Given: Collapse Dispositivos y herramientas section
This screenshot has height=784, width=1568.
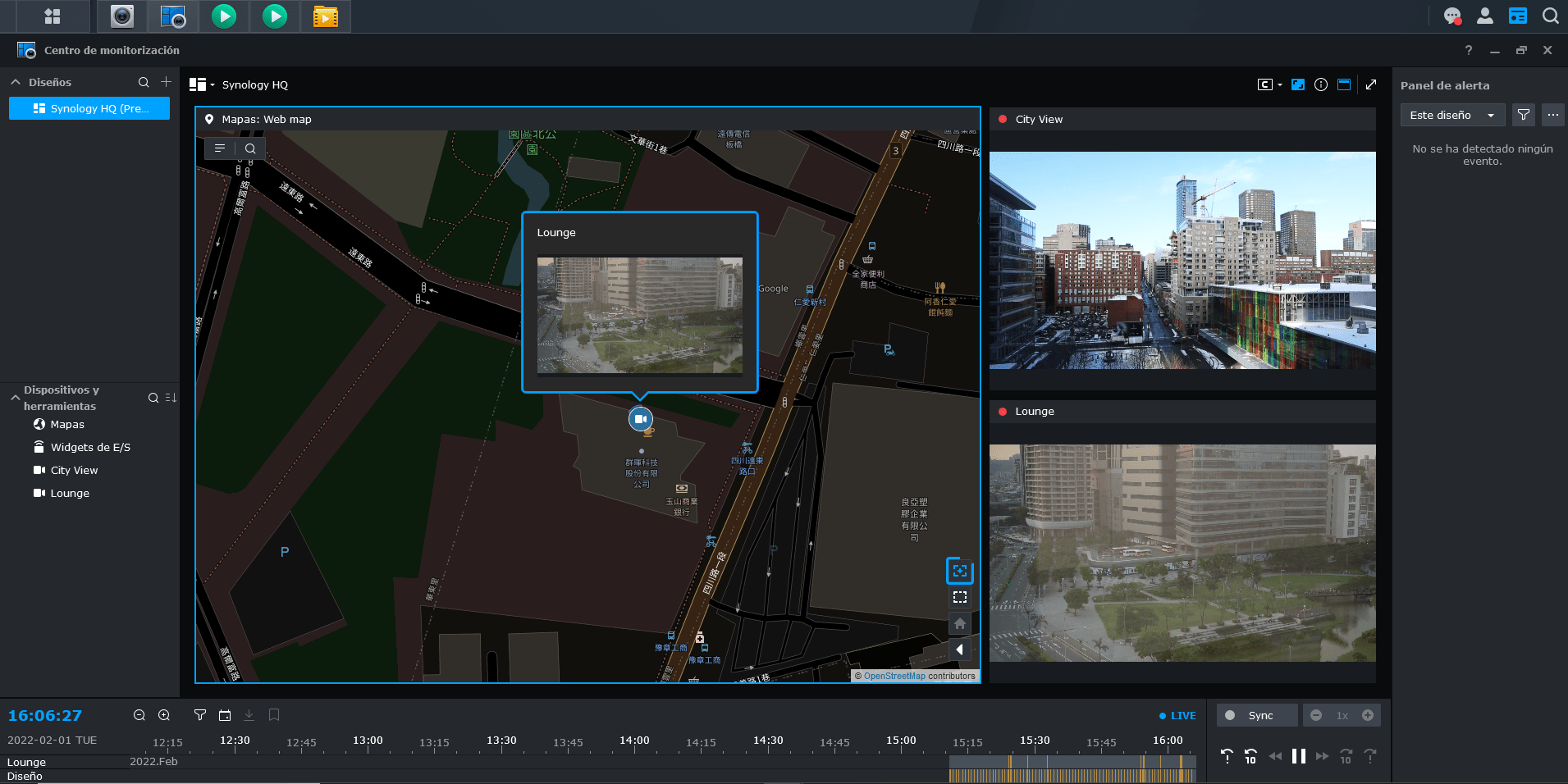Looking at the screenshot, I should coord(15,398).
